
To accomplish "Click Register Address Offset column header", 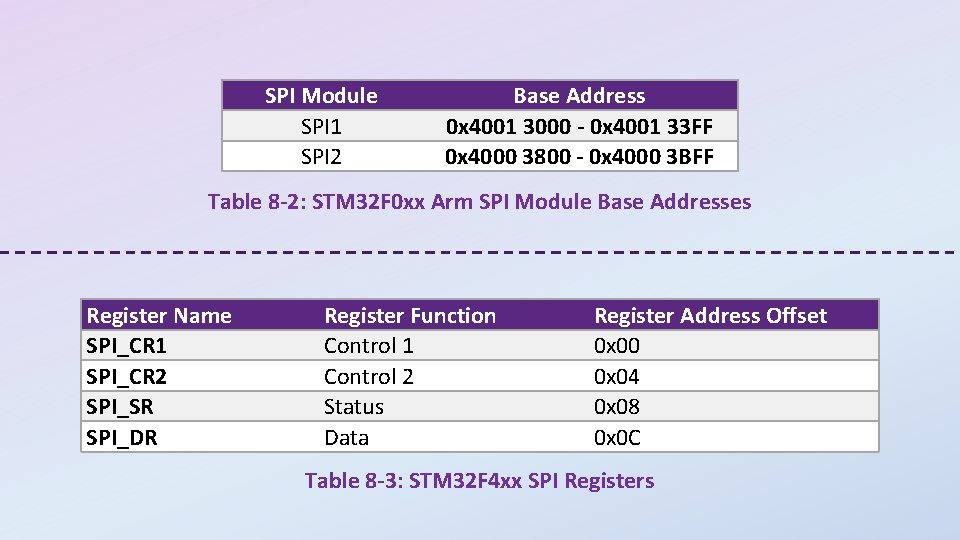I will (x=710, y=316).
